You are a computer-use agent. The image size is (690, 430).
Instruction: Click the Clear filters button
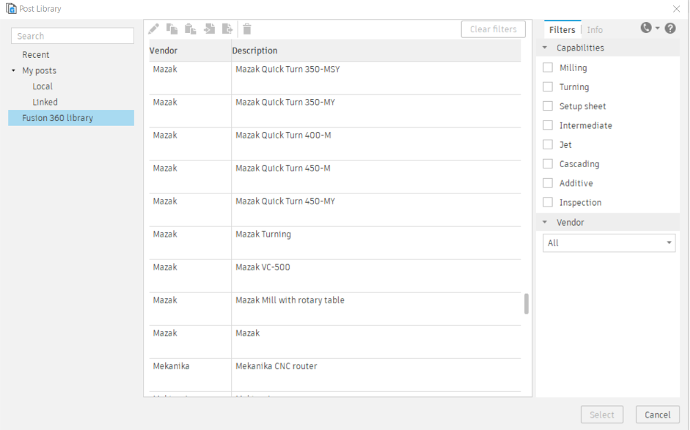[493, 29]
